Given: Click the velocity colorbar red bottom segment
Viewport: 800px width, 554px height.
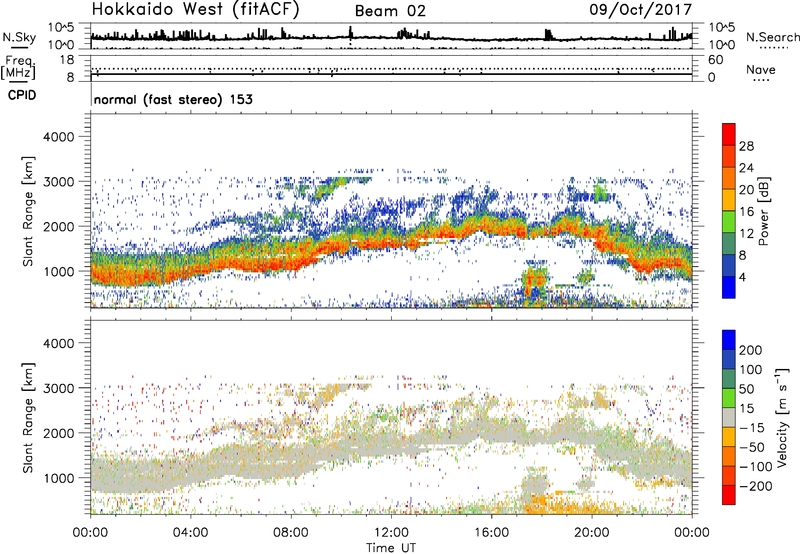Looking at the screenshot, I should [x=729, y=495].
